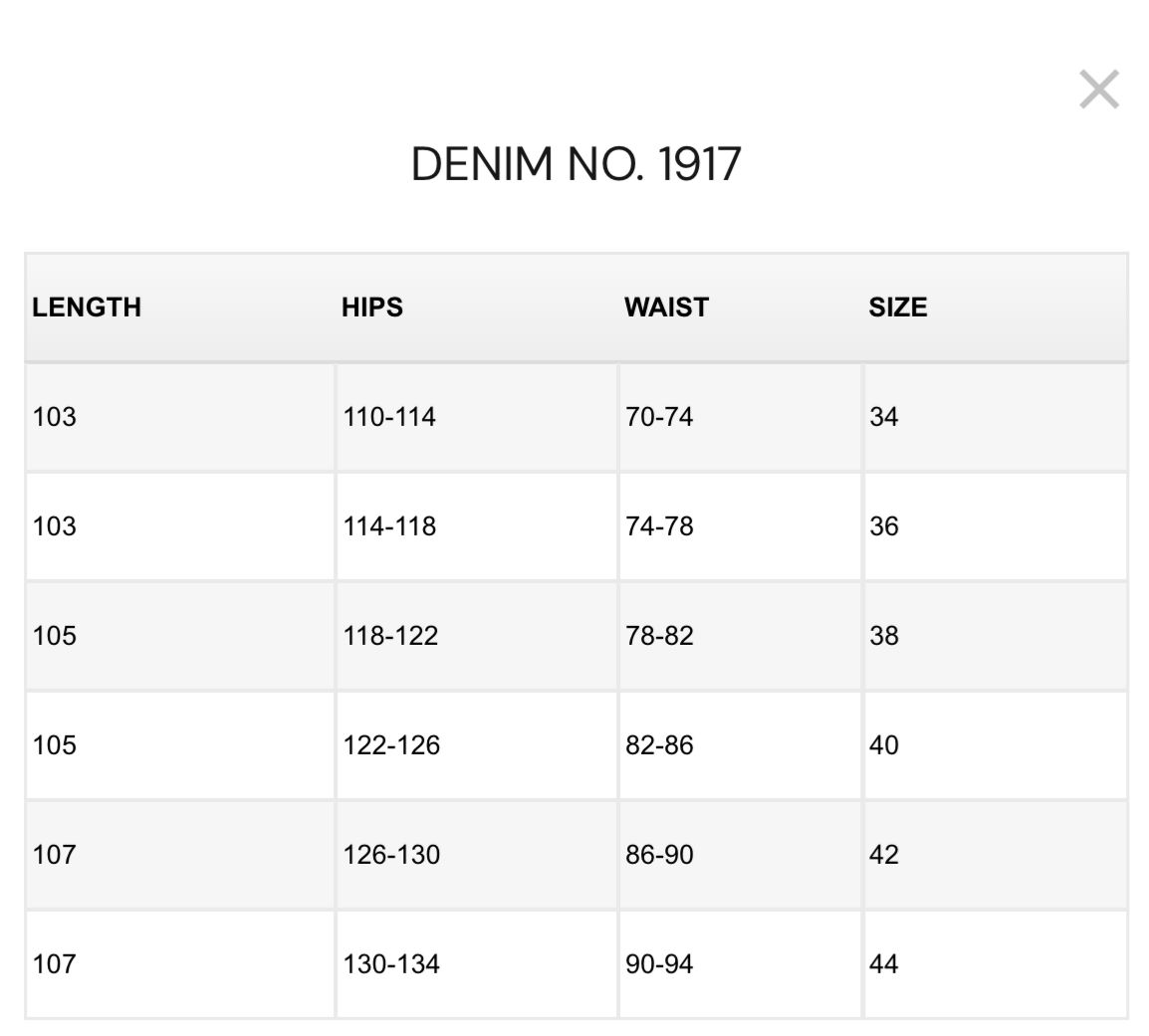Select the size 34 cell

(x=884, y=417)
